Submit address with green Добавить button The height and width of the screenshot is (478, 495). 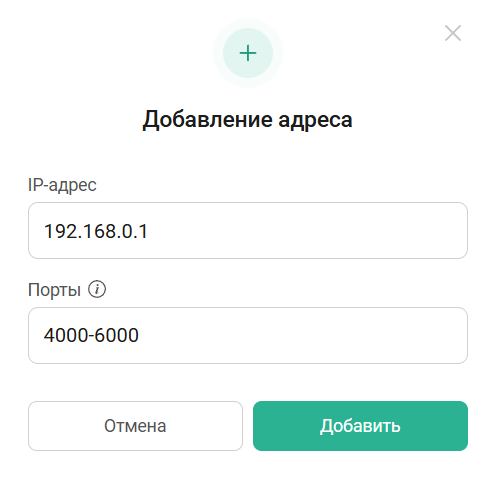pos(360,426)
